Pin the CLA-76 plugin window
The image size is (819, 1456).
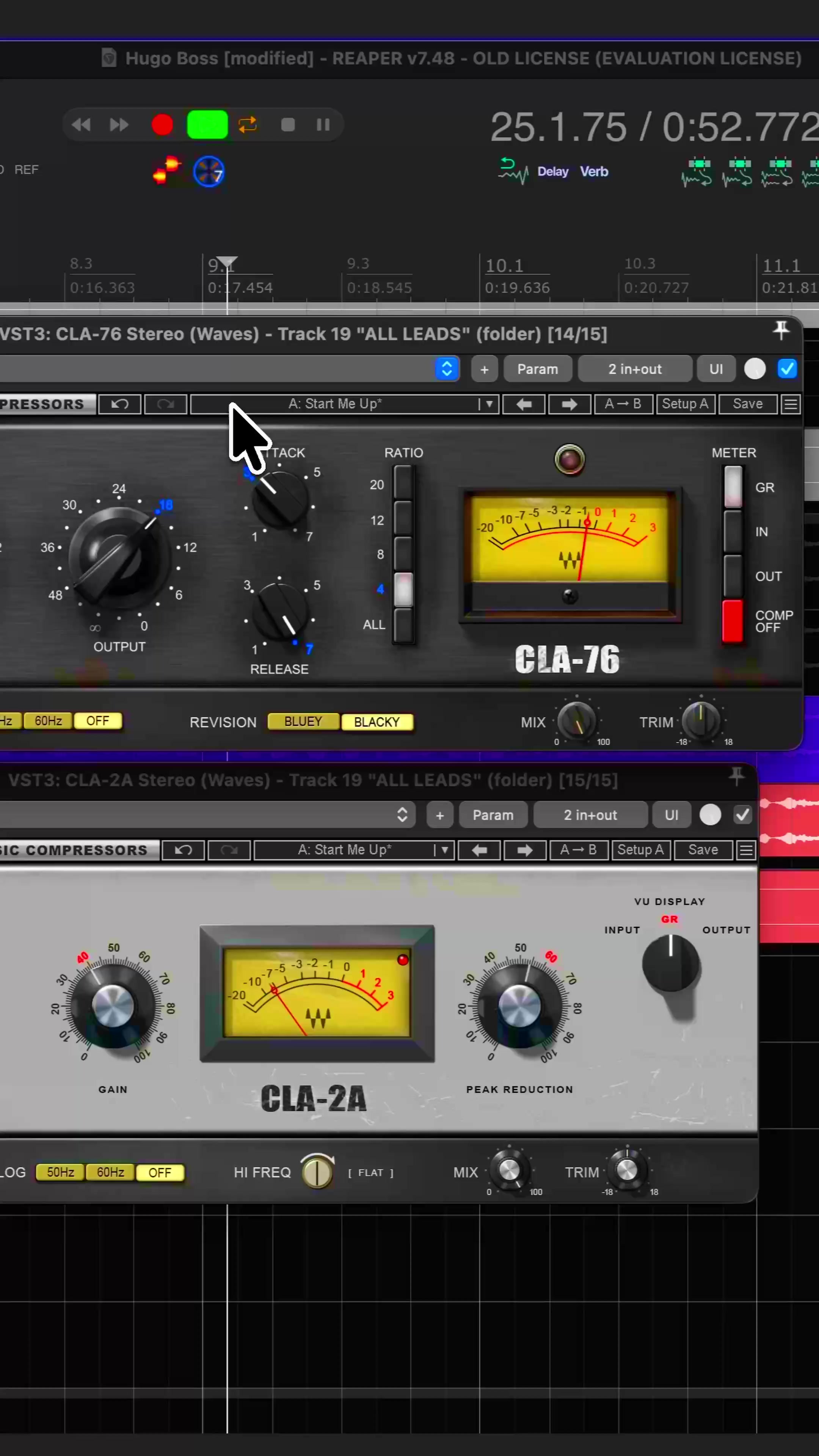coord(781,330)
